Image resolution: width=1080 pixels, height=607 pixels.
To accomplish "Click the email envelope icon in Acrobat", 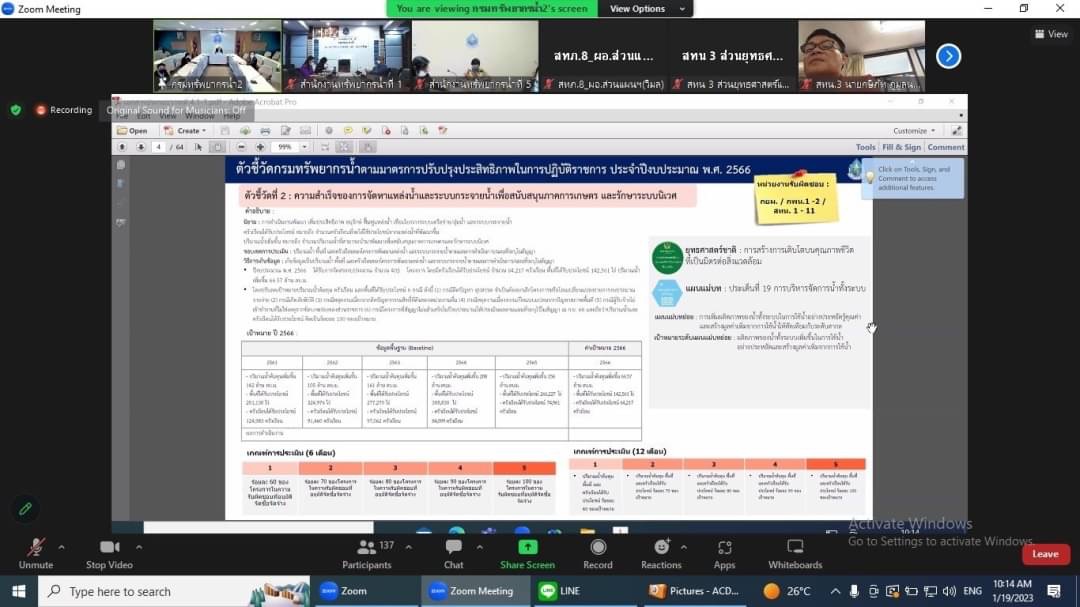I will tap(305, 130).
